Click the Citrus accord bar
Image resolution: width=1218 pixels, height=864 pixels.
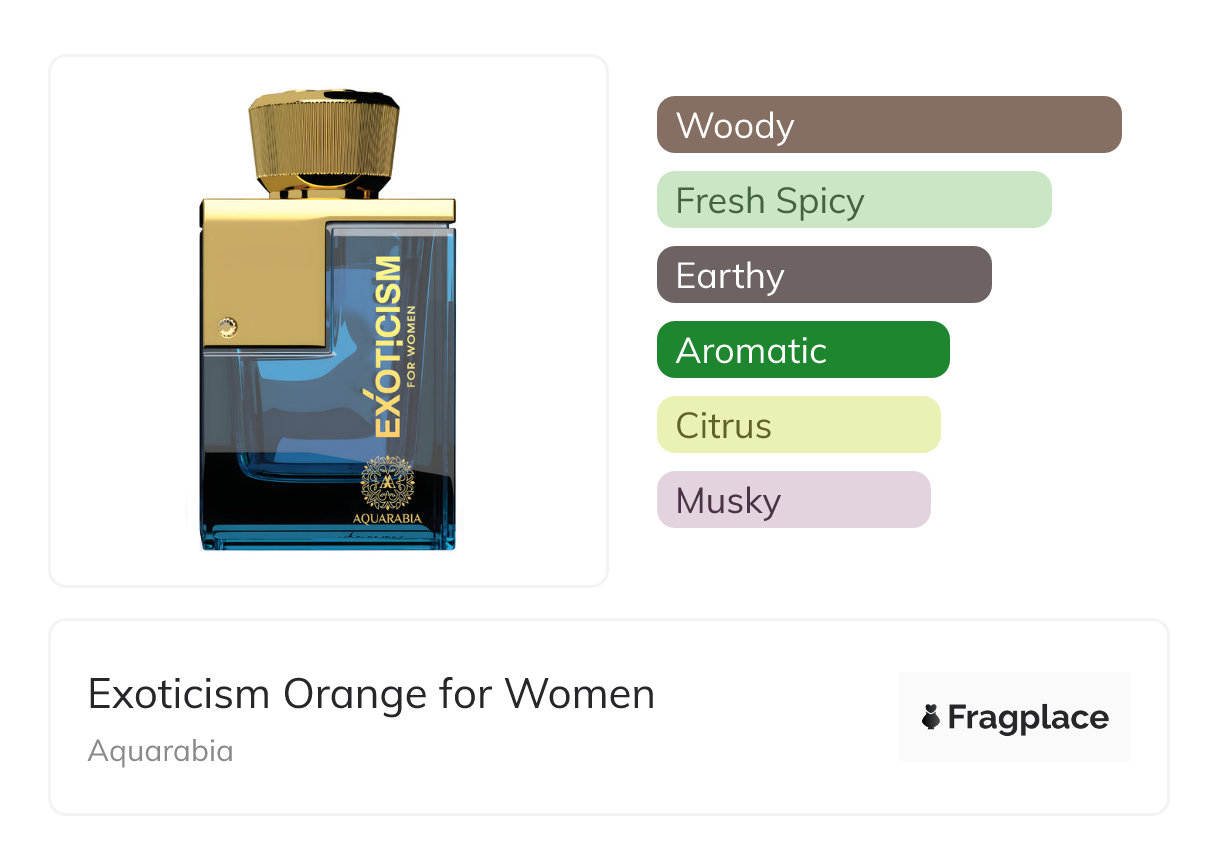(798, 425)
